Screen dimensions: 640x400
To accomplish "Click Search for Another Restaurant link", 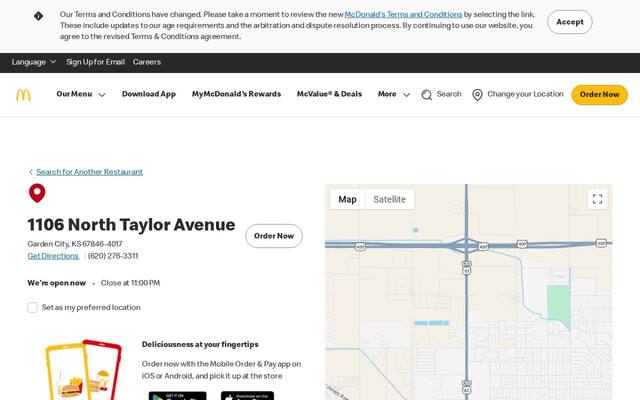I will pyautogui.click(x=89, y=172).
